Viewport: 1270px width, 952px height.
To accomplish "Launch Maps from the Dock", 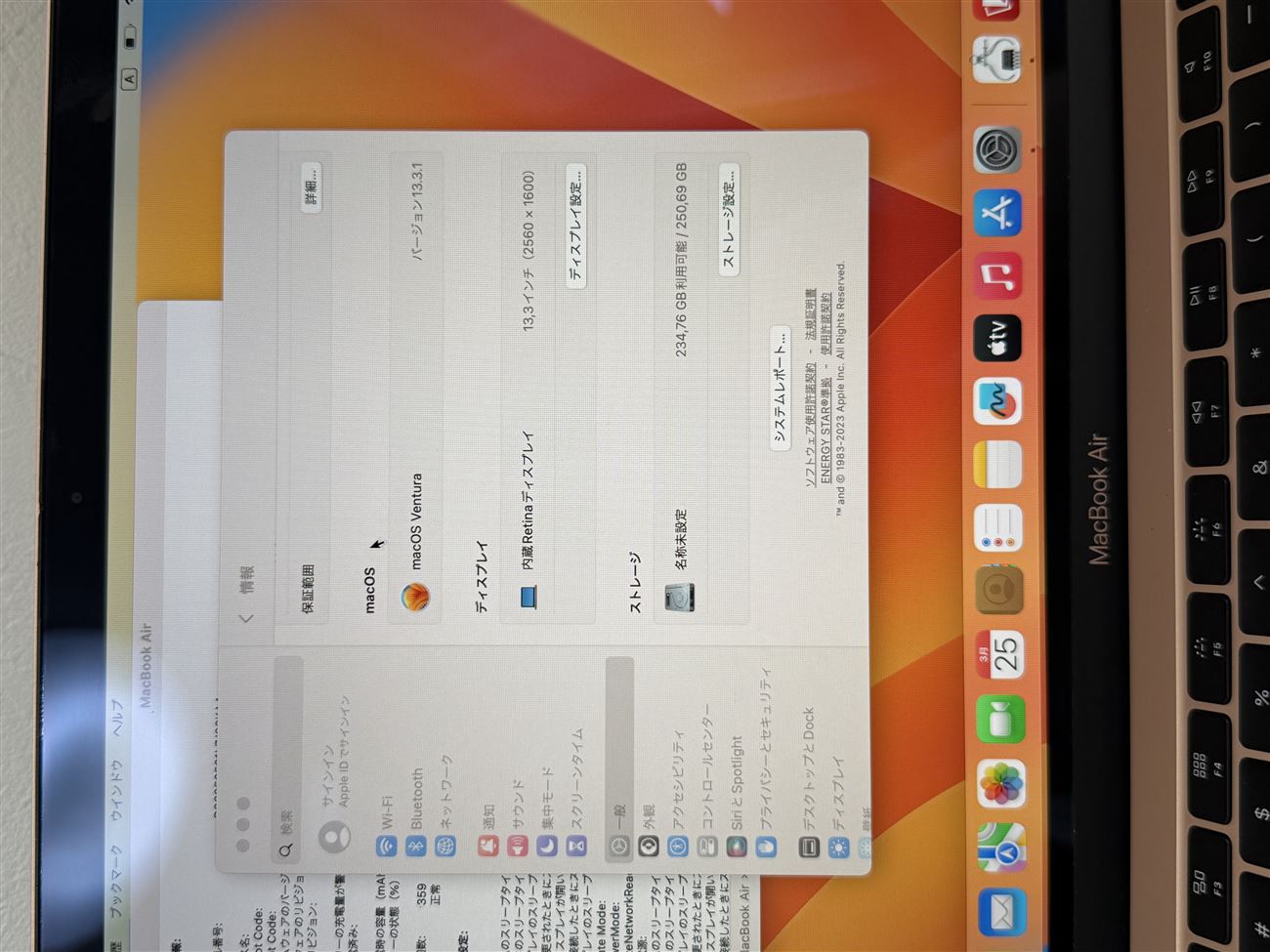I will click(1001, 849).
